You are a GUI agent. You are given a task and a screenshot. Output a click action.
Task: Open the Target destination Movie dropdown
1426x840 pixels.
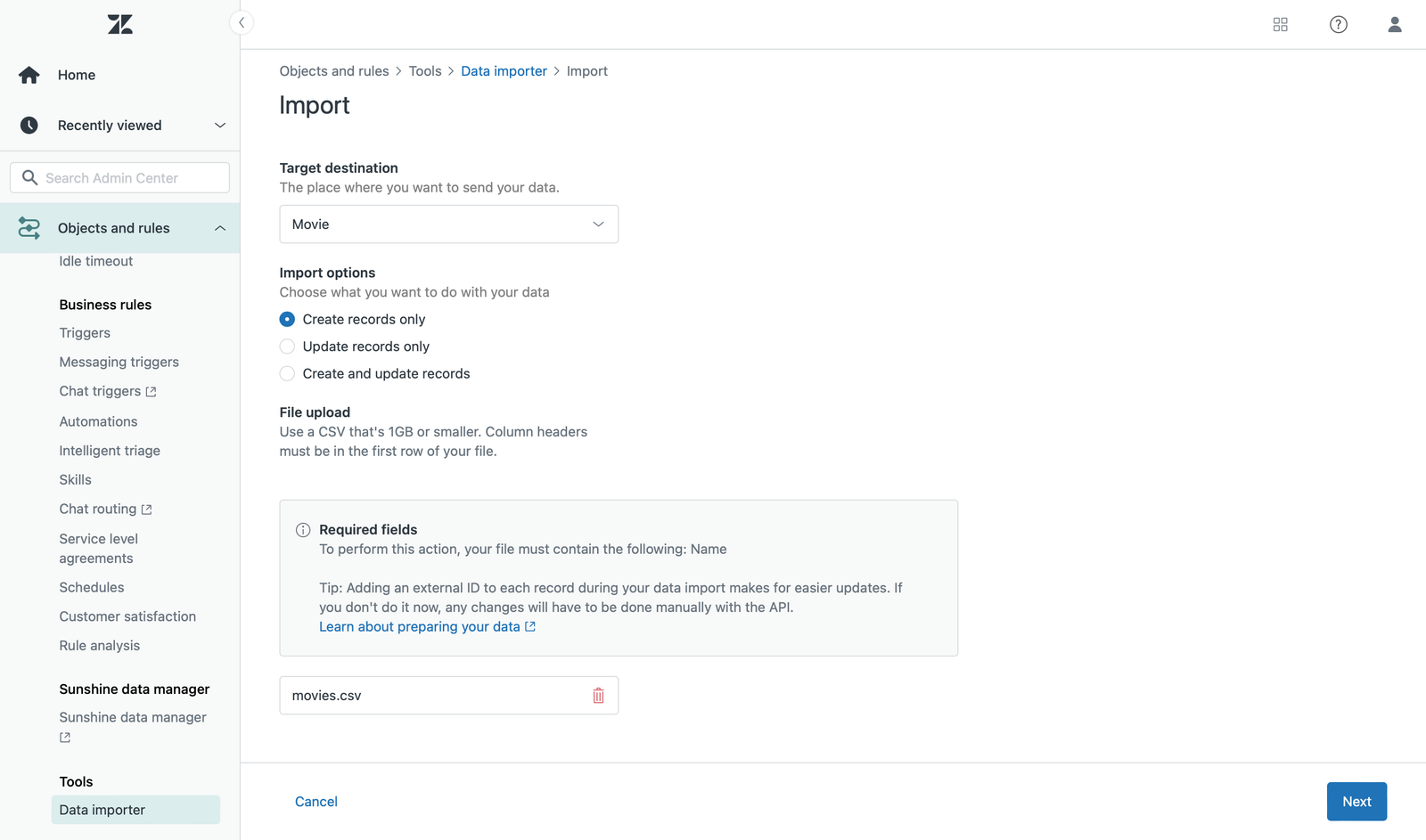tap(448, 224)
